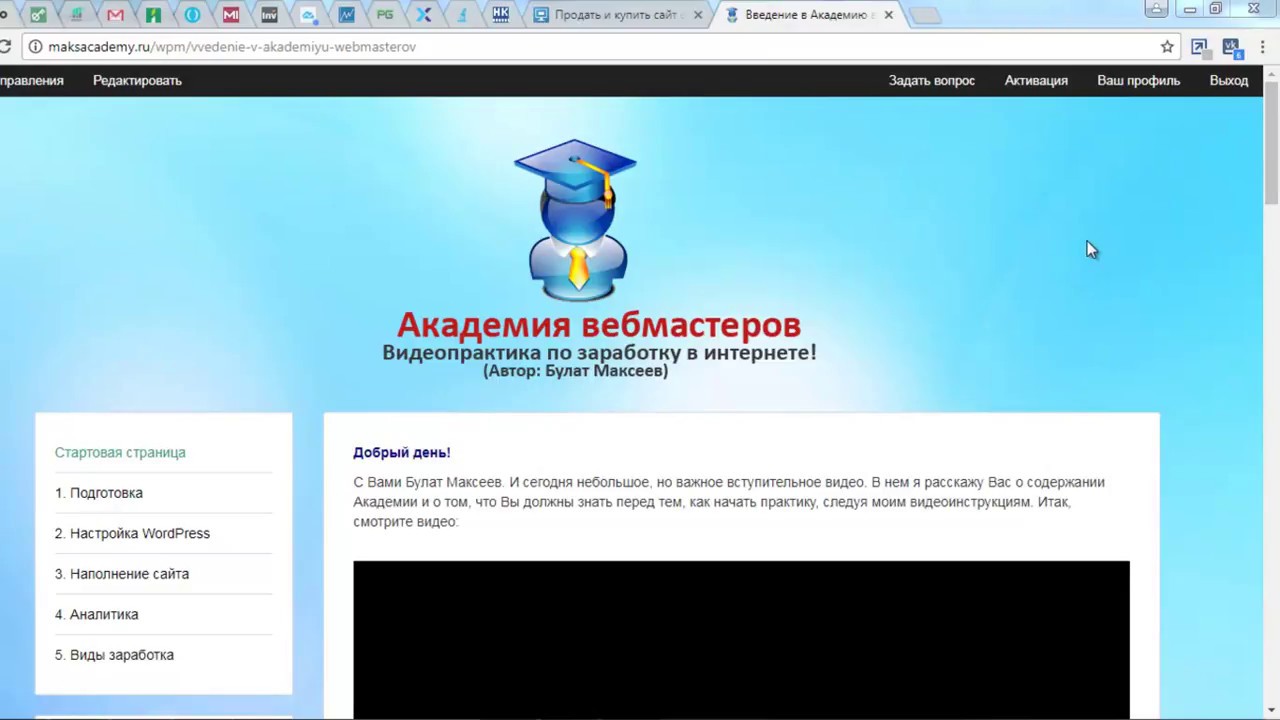Open the tab with cloud icon
1280x720 pixels.
[308, 15]
